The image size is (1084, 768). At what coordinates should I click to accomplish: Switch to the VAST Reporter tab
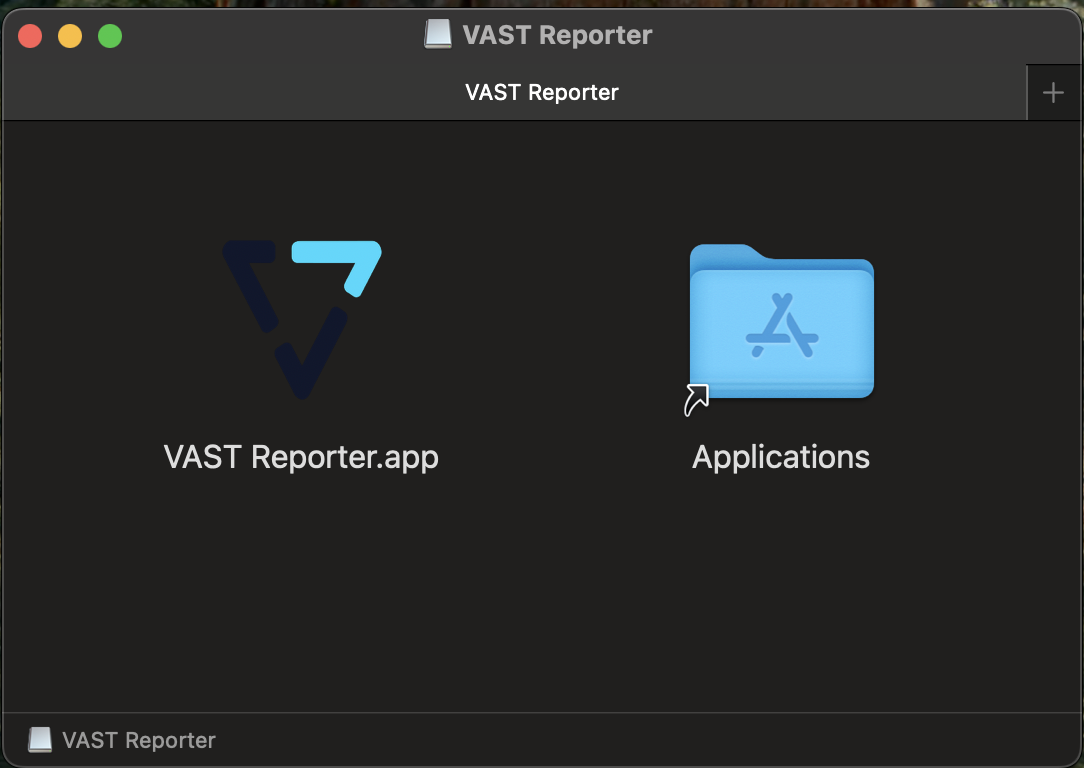pos(541,92)
